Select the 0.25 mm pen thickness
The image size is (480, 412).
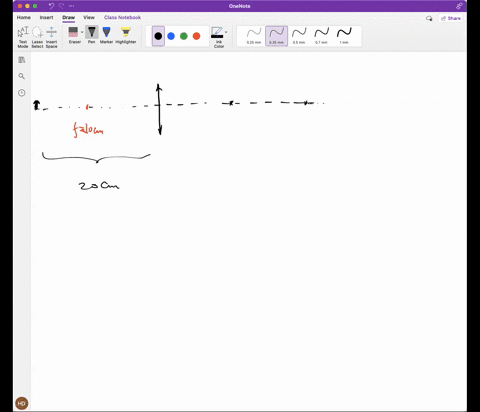[254, 36]
